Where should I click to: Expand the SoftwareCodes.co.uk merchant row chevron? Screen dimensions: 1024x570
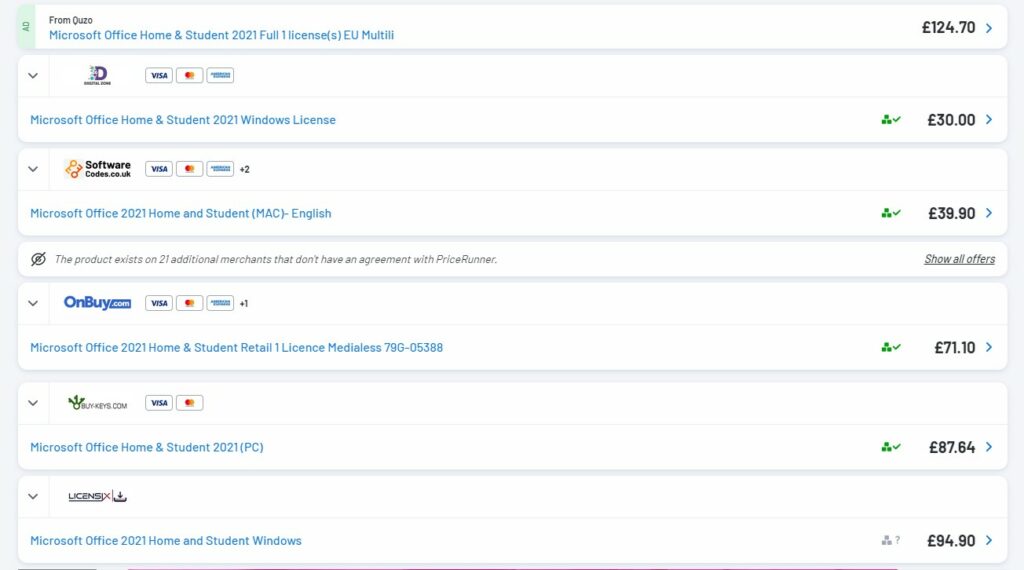click(x=33, y=169)
